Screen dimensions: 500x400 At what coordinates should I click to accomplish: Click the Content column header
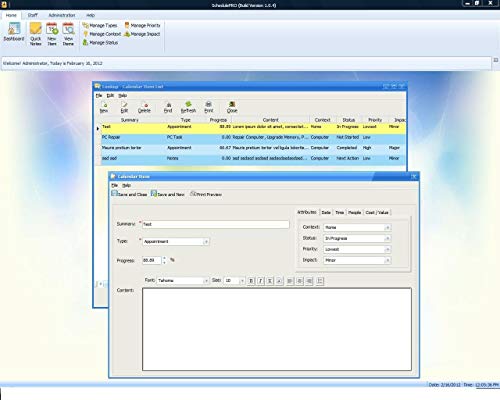point(270,120)
